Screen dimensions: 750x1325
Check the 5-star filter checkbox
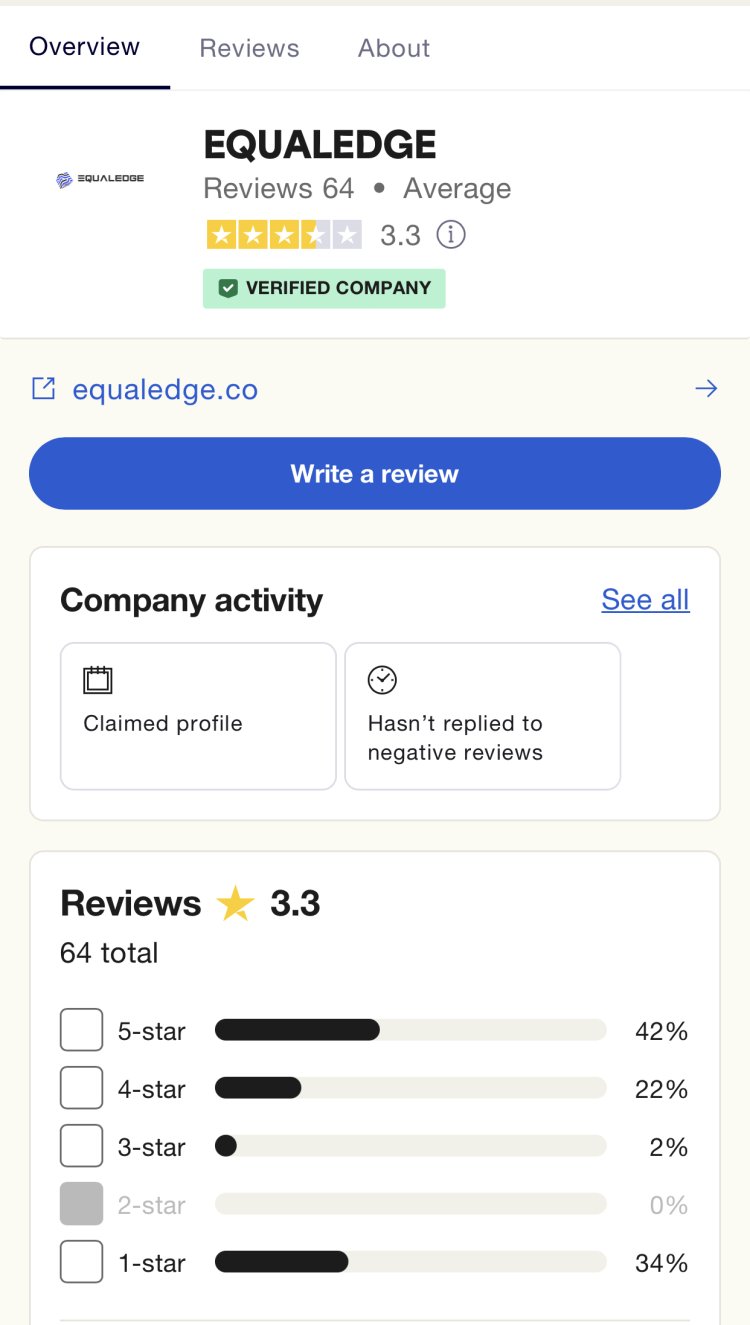pos(81,1030)
